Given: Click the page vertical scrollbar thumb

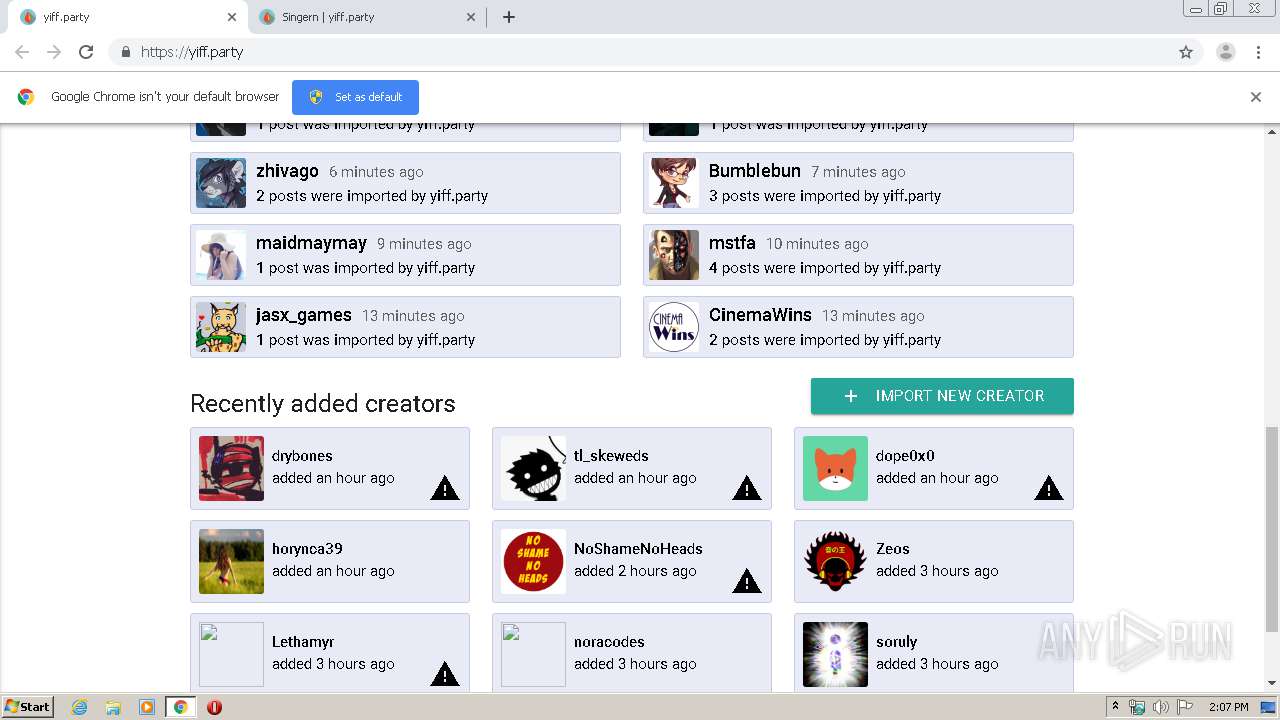Looking at the screenshot, I should coord(1271,529).
